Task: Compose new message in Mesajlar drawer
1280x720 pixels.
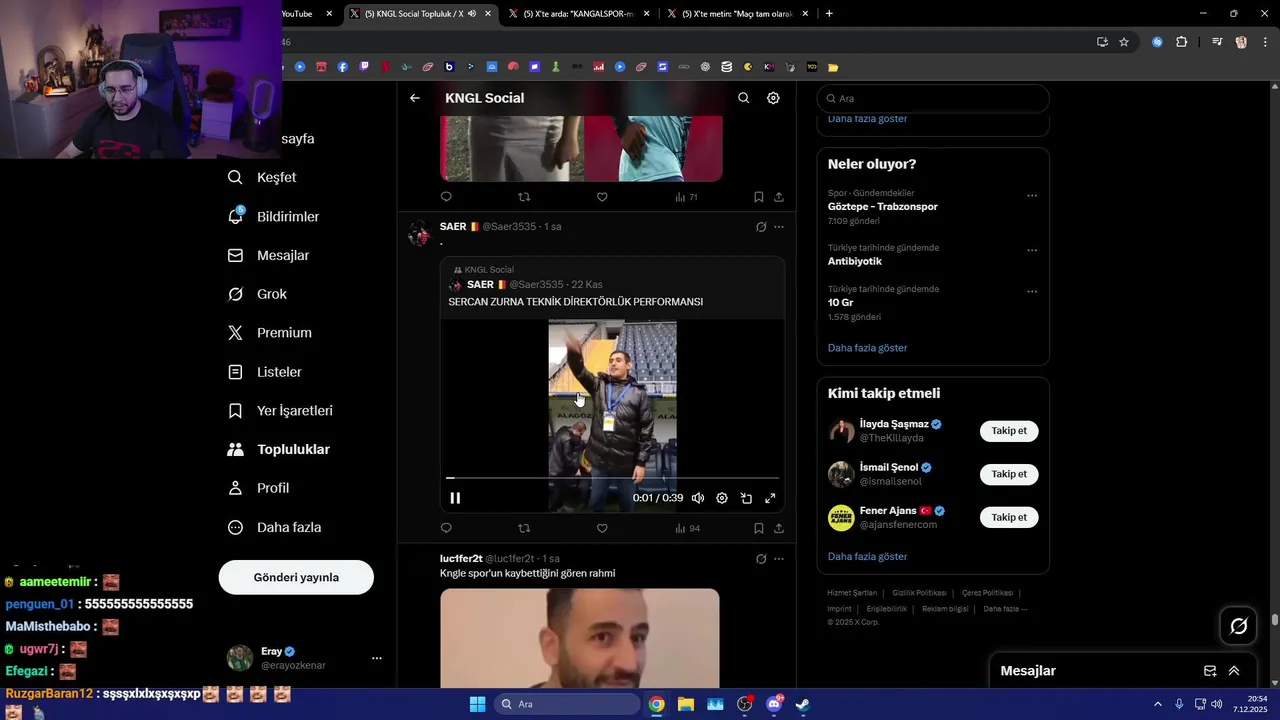Action: [x=1210, y=671]
